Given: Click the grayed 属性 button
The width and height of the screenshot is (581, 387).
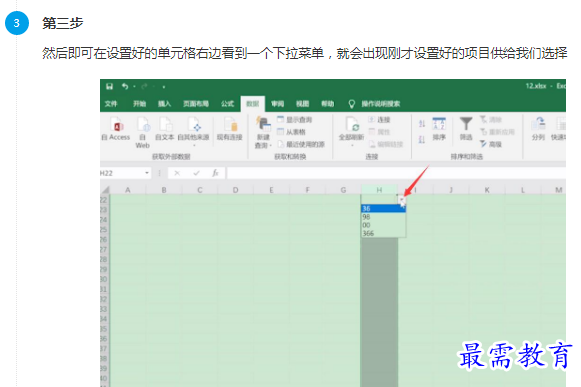Looking at the screenshot, I should (379, 132).
